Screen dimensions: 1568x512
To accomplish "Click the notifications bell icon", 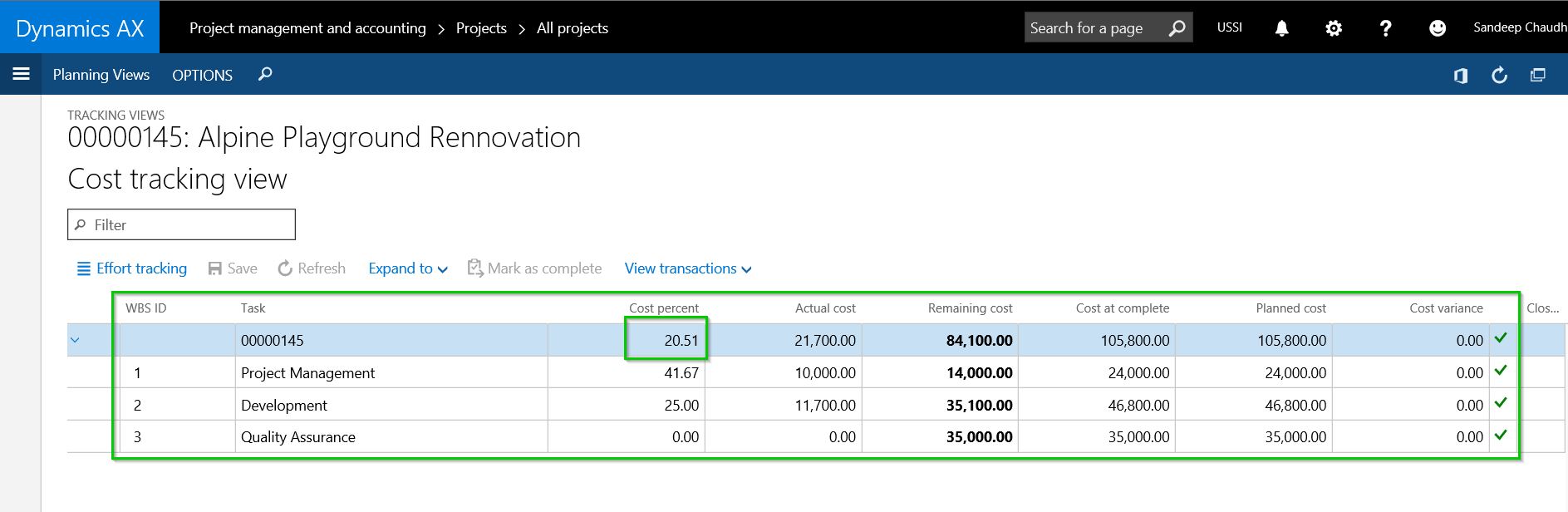I will [x=1281, y=28].
